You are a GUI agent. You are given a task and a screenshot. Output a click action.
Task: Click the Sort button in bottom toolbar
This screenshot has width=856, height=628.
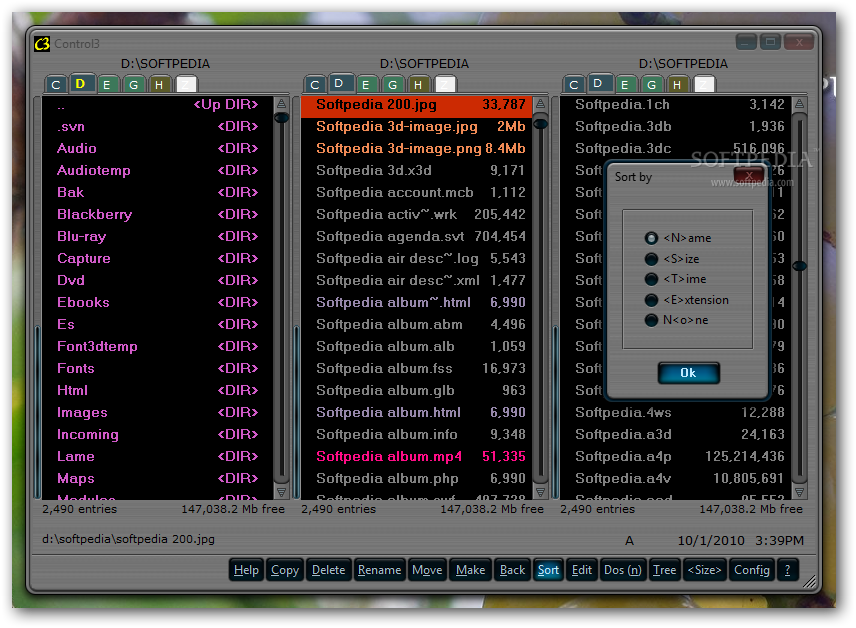coord(548,570)
